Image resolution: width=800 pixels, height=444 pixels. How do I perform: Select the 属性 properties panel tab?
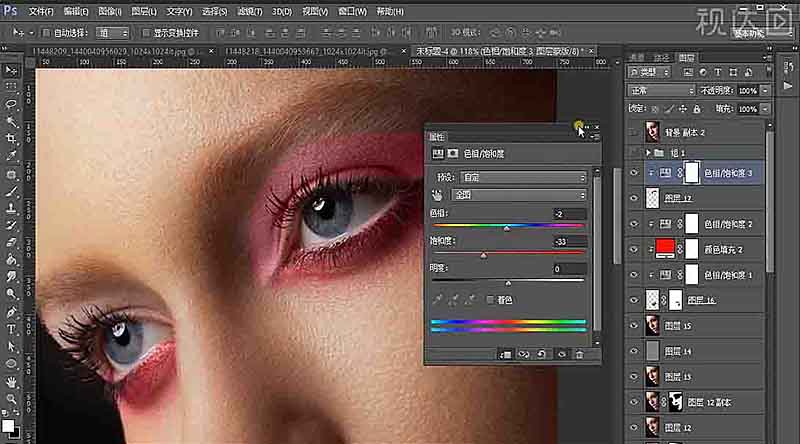436,137
